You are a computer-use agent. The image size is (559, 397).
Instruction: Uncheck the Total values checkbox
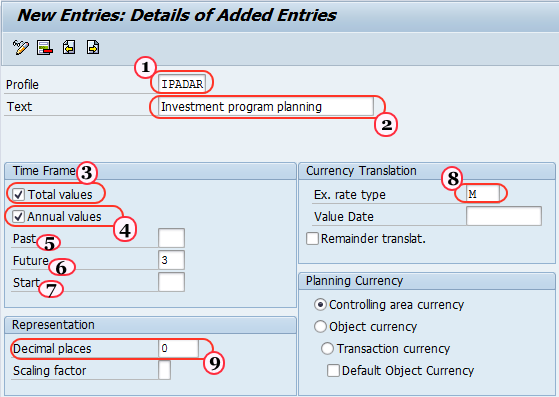(19, 195)
